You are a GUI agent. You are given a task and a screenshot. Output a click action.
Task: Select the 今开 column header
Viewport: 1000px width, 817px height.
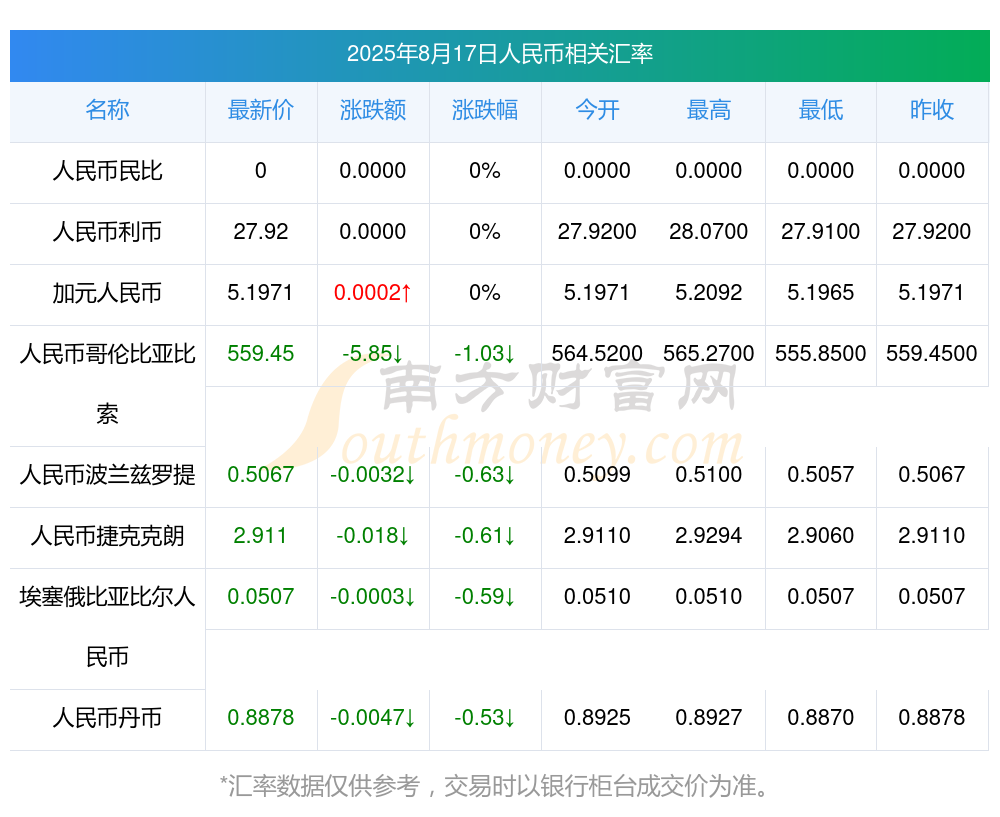[598, 110]
